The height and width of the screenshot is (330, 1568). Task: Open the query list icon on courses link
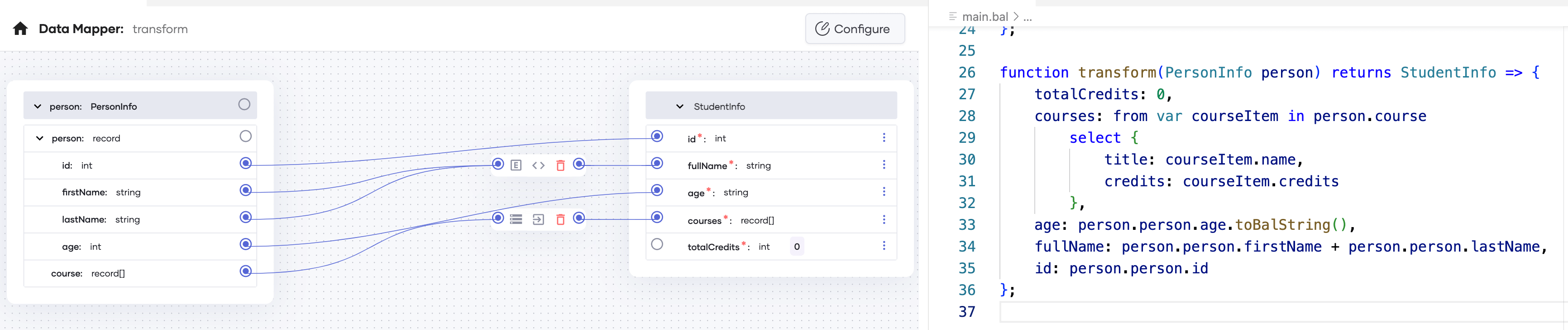tap(516, 219)
